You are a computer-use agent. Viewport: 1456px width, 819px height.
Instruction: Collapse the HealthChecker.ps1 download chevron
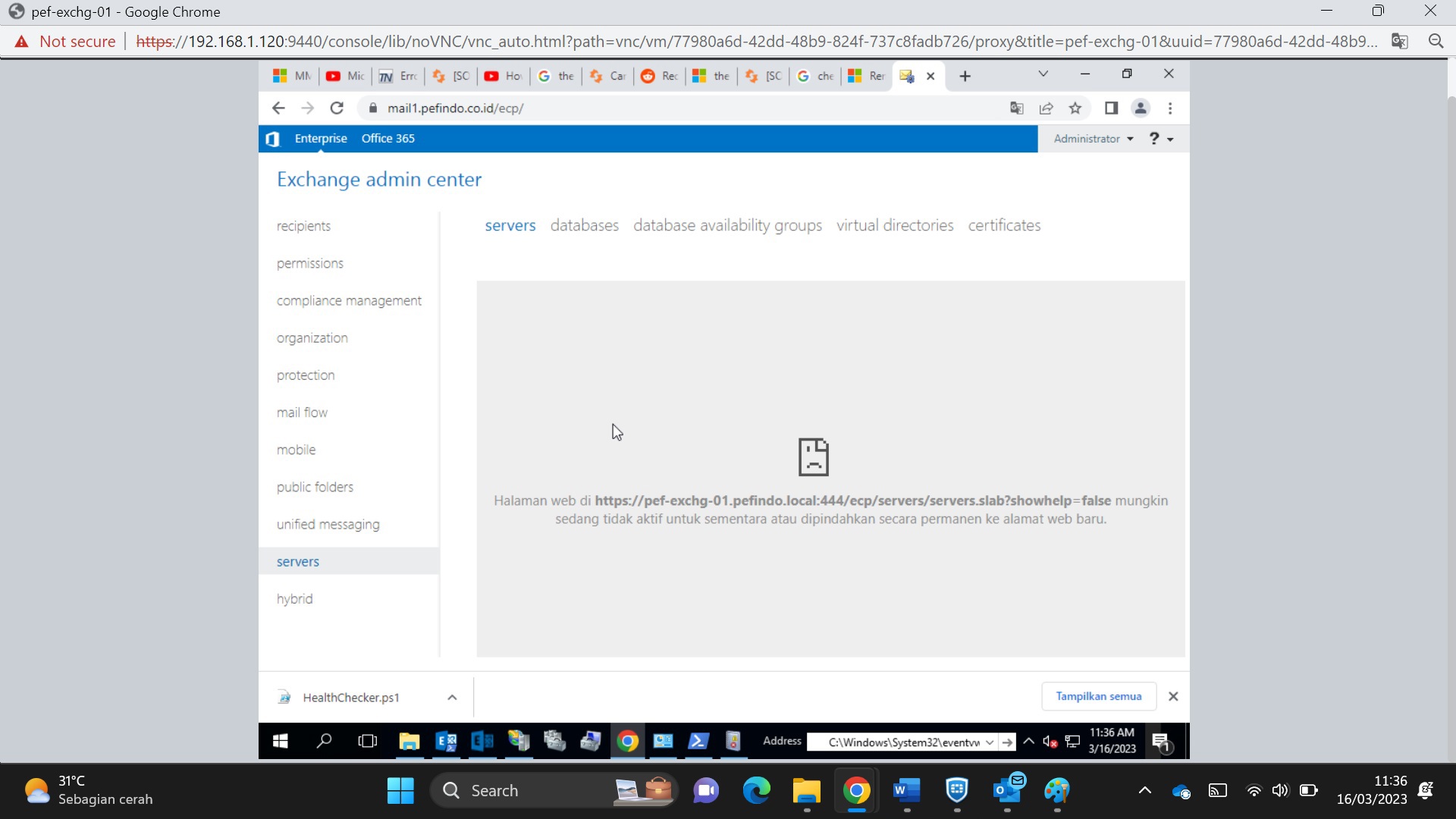click(x=452, y=697)
